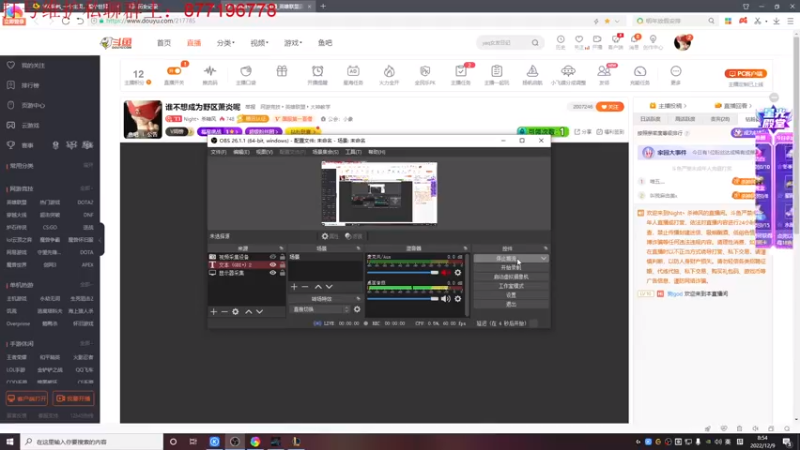The height and width of the screenshot is (450, 800).
Task: Add a new source in OBS Sources panel
Action: pos(214,311)
